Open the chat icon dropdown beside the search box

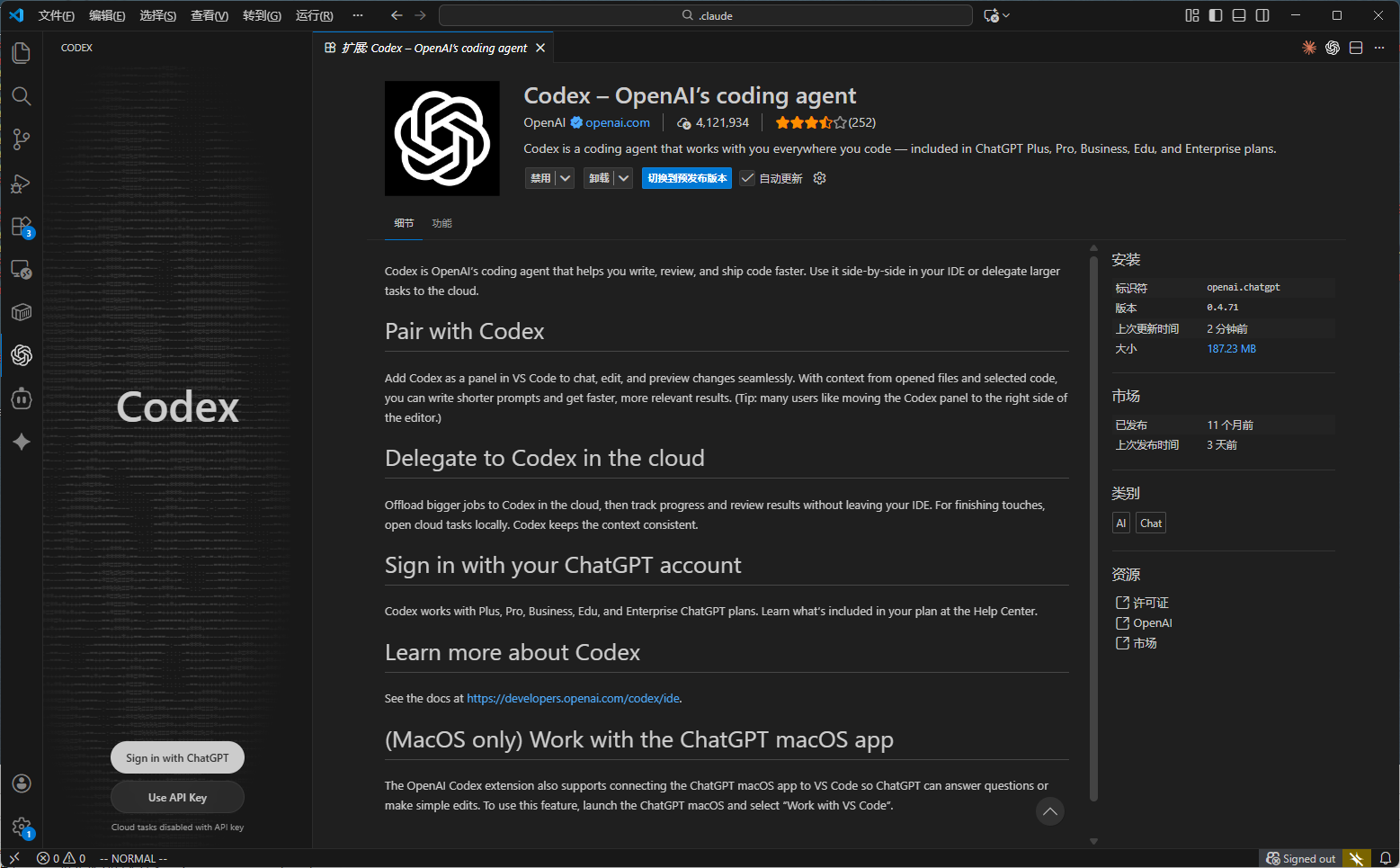point(997,15)
